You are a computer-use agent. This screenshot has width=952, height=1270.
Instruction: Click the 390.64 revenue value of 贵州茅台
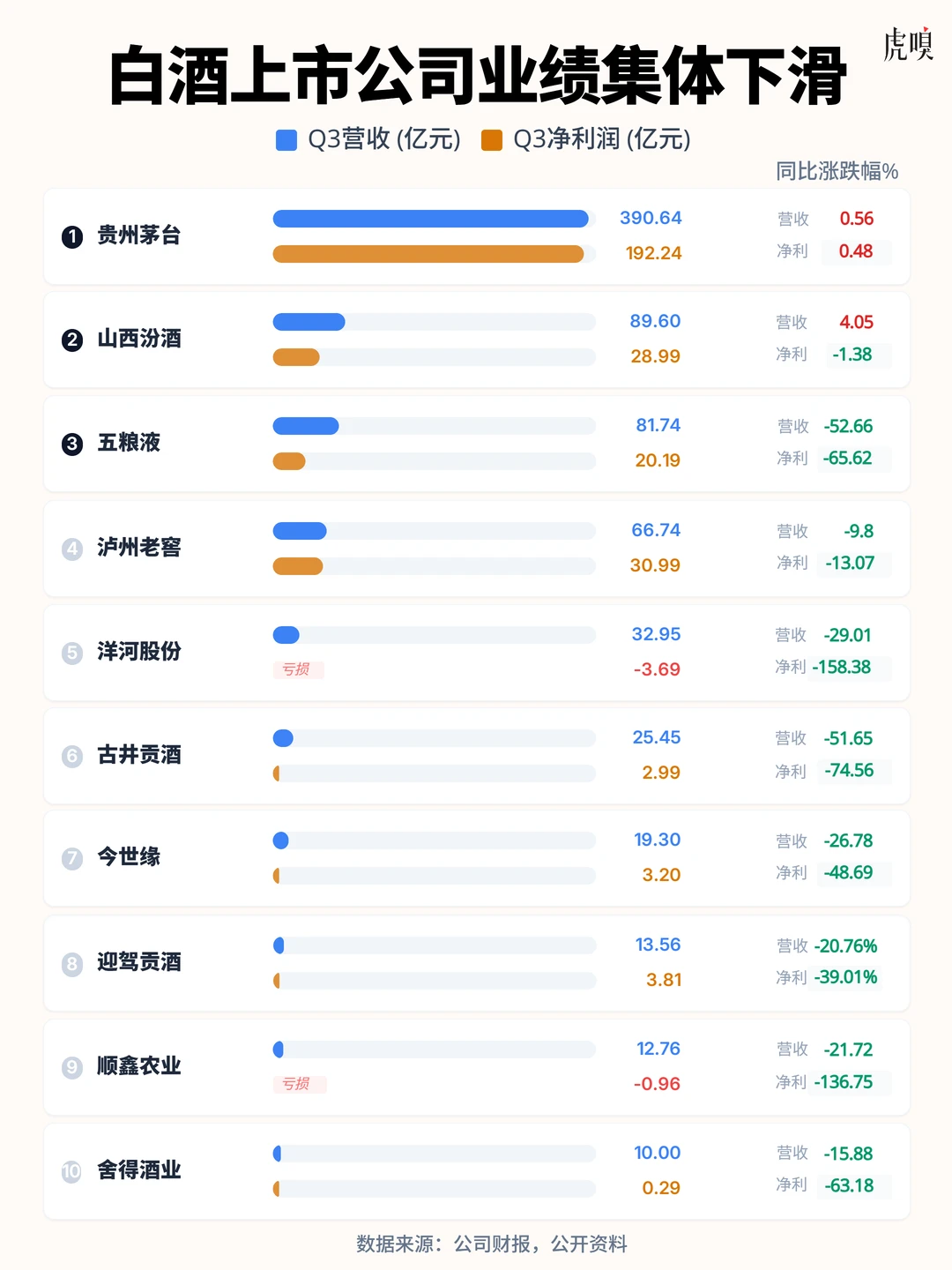(x=651, y=218)
